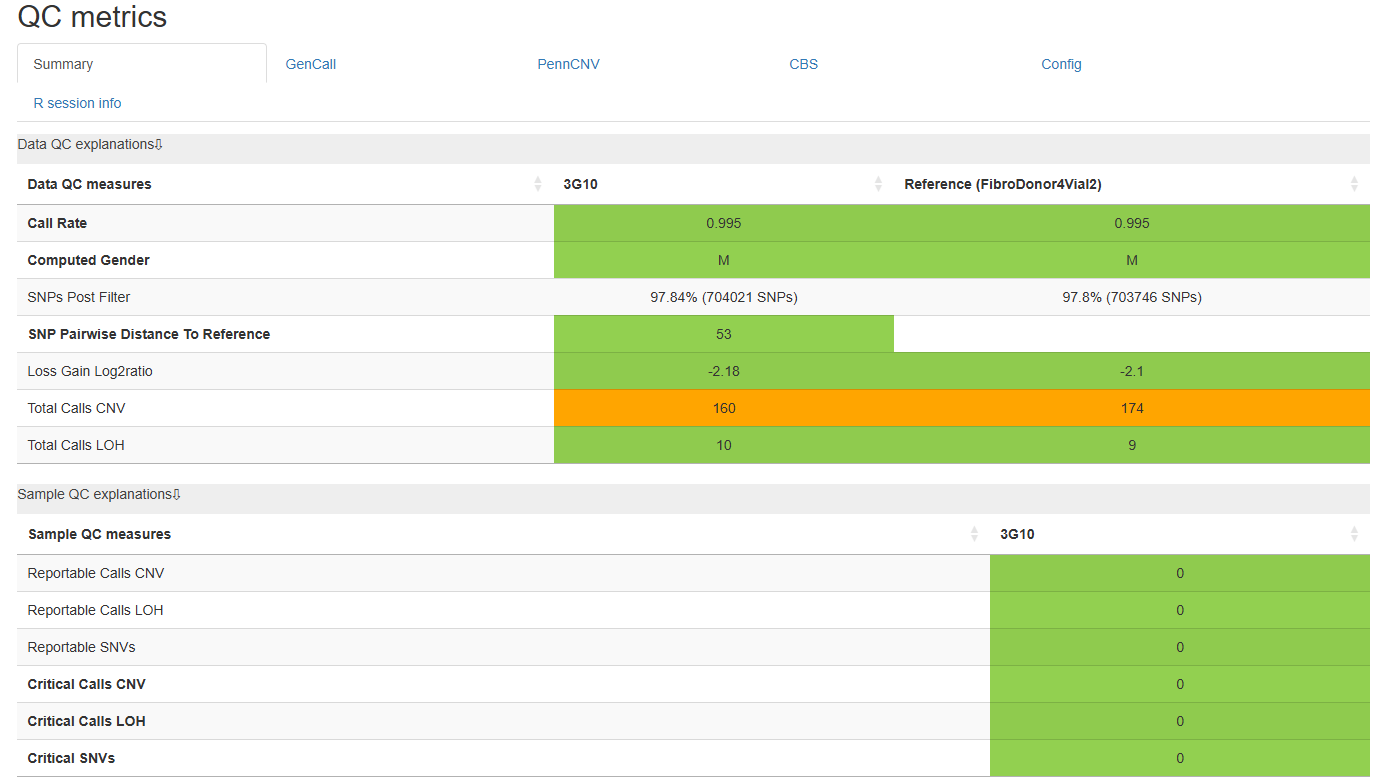Go to the Config tab
Viewport: 1397px width, 783px height.
[1061, 64]
